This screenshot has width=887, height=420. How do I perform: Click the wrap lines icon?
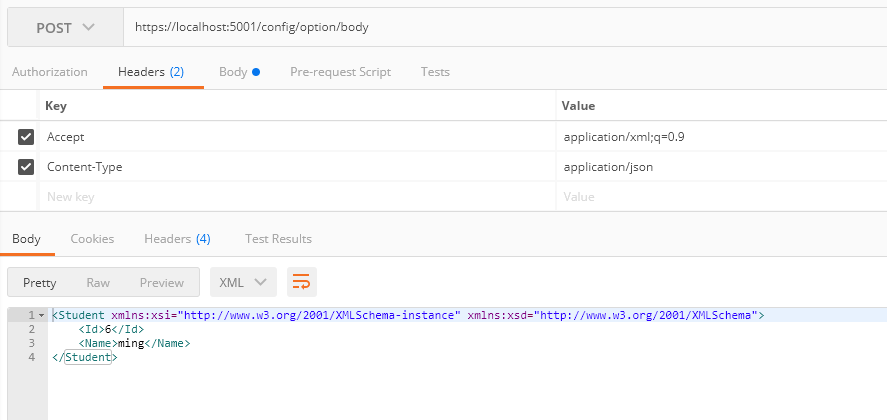coord(301,283)
